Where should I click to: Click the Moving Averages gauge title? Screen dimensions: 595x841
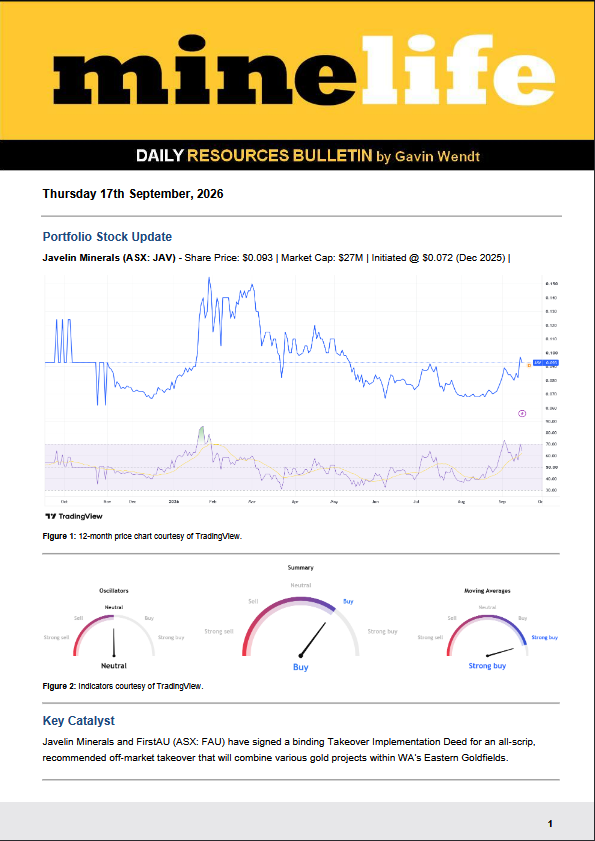click(x=487, y=591)
